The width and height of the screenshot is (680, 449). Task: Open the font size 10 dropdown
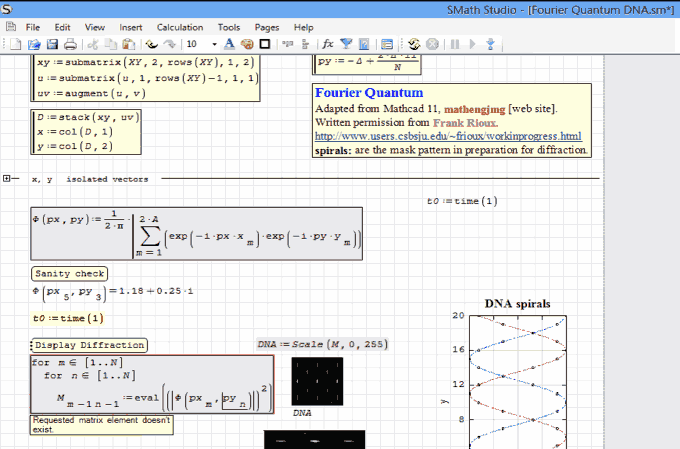[x=212, y=44]
